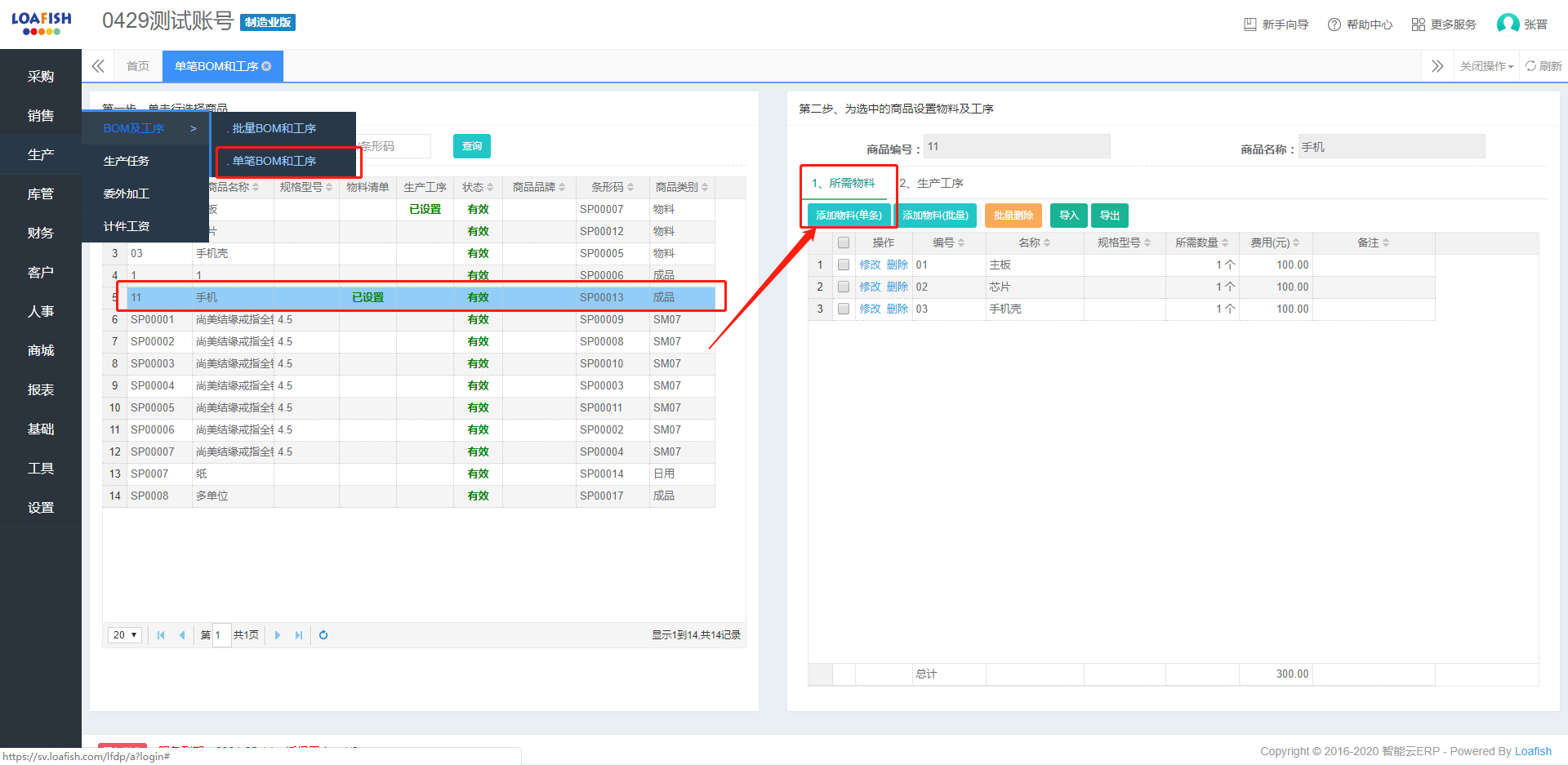
Task: Click 添加物料(单条) button
Action: pyautogui.click(x=849, y=216)
